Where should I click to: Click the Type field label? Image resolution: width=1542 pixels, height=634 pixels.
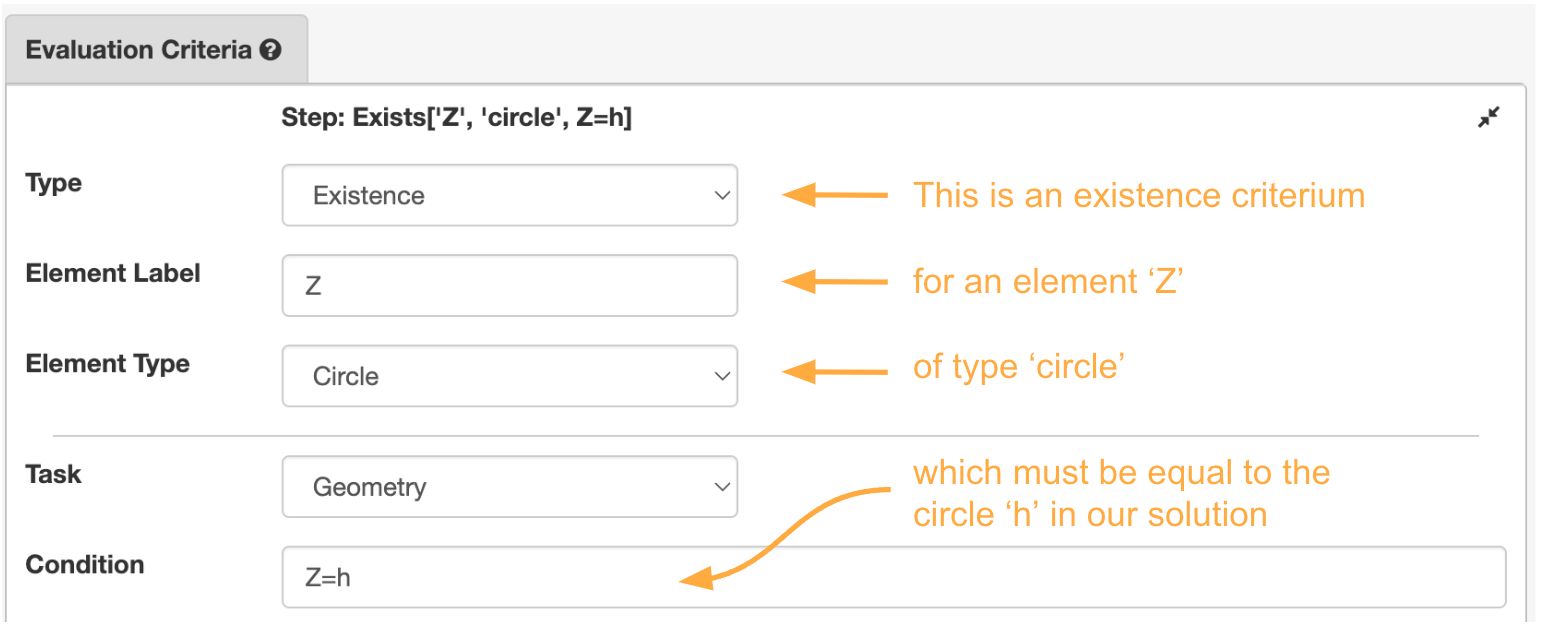click(x=51, y=182)
